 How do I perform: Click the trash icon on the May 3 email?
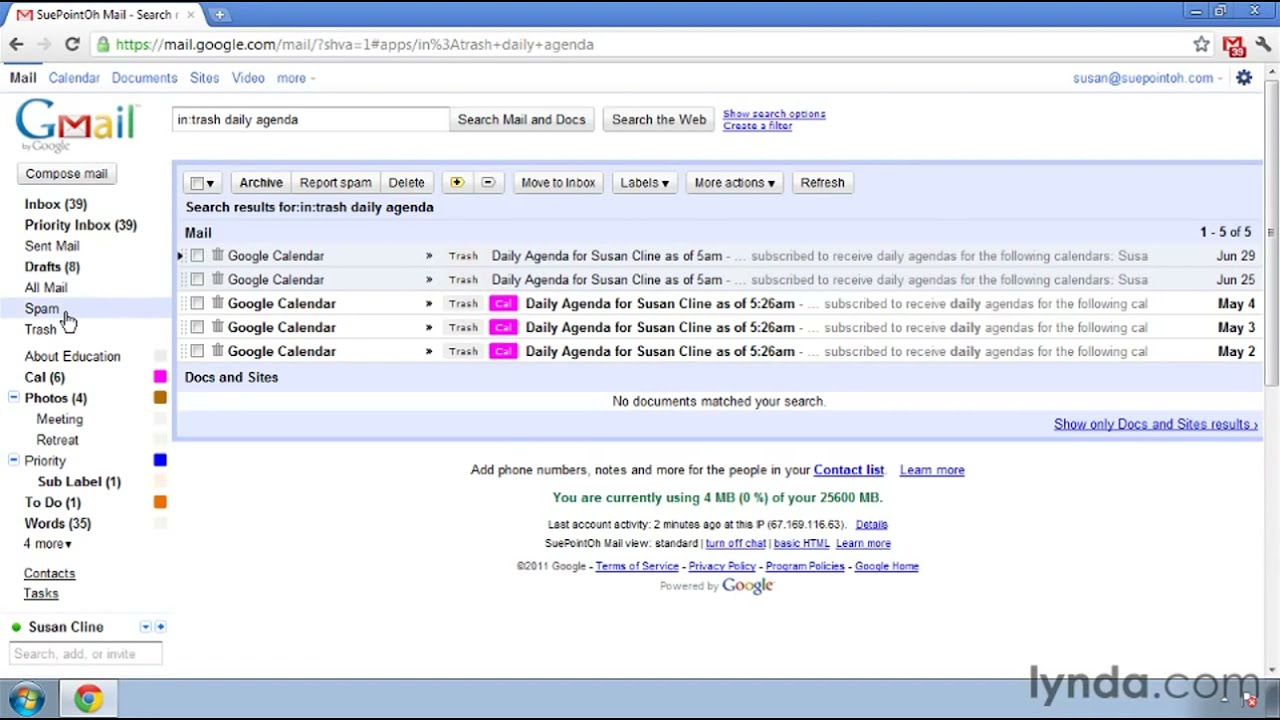217,327
